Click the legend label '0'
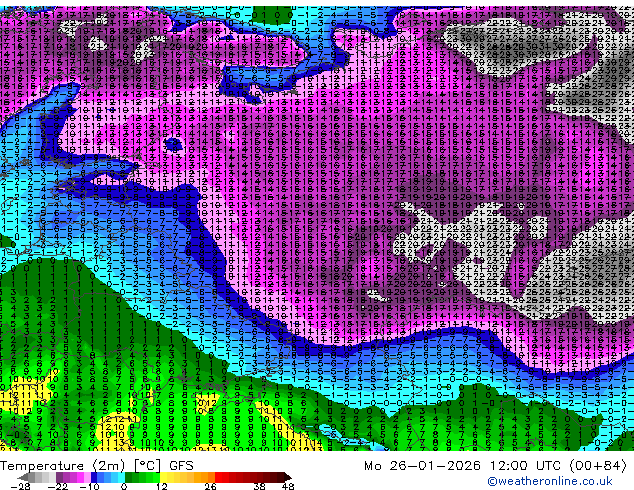Image resolution: width=634 pixels, height=490 pixels. 124,486
